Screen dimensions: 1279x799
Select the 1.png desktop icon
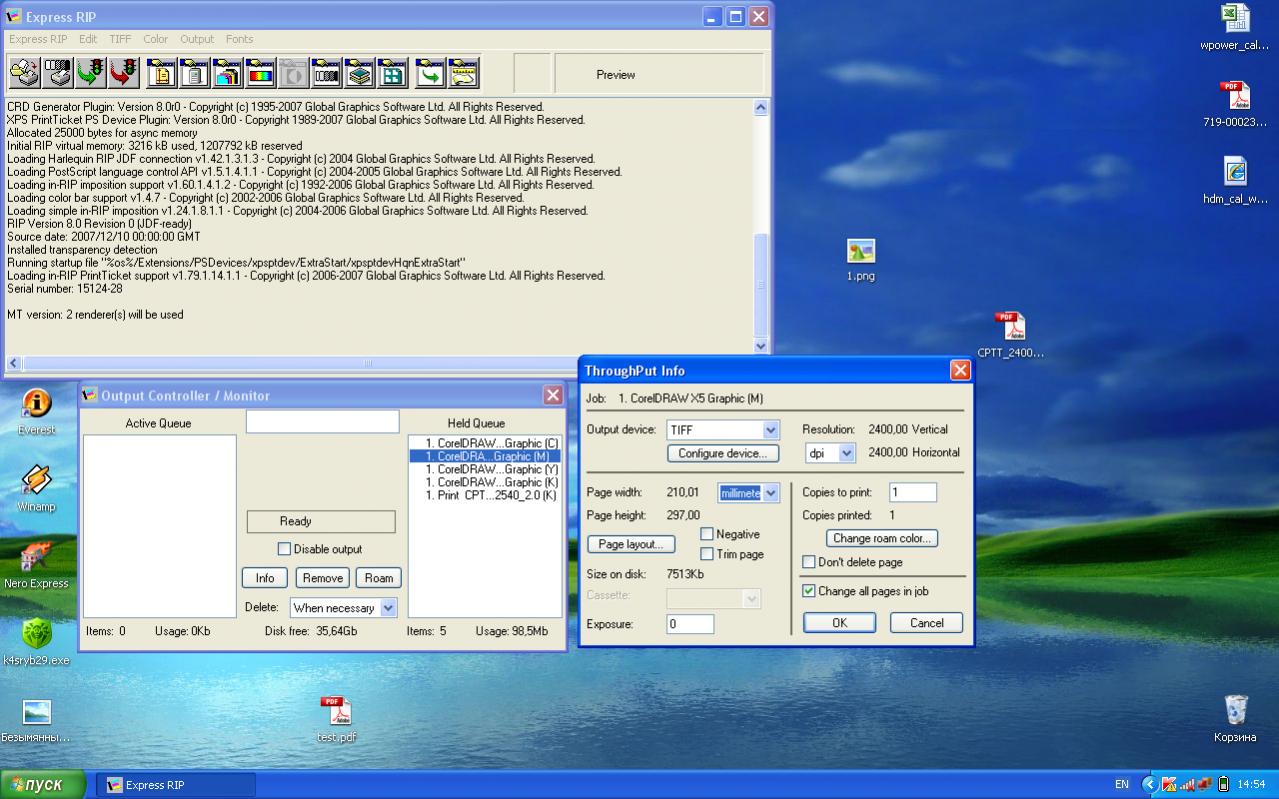pyautogui.click(x=860, y=260)
